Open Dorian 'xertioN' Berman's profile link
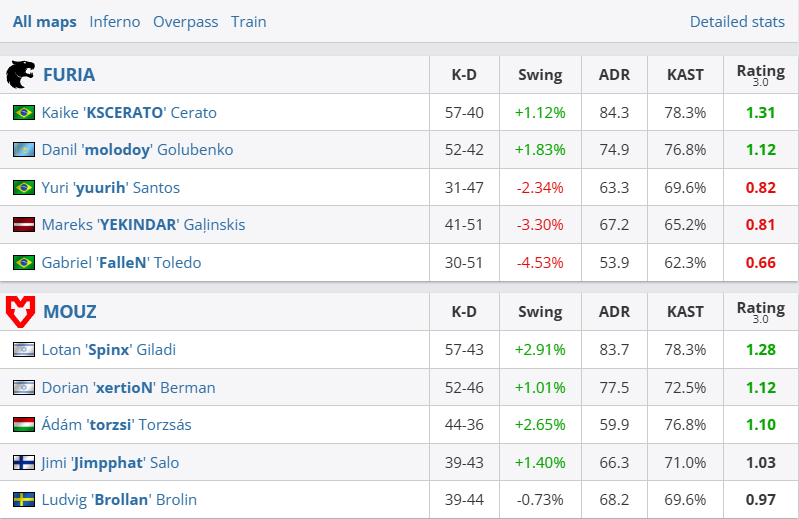 [128, 388]
